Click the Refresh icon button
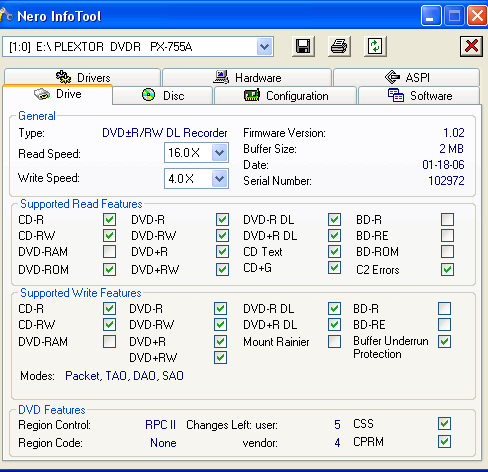This screenshot has height=472, width=488. pos(375,46)
